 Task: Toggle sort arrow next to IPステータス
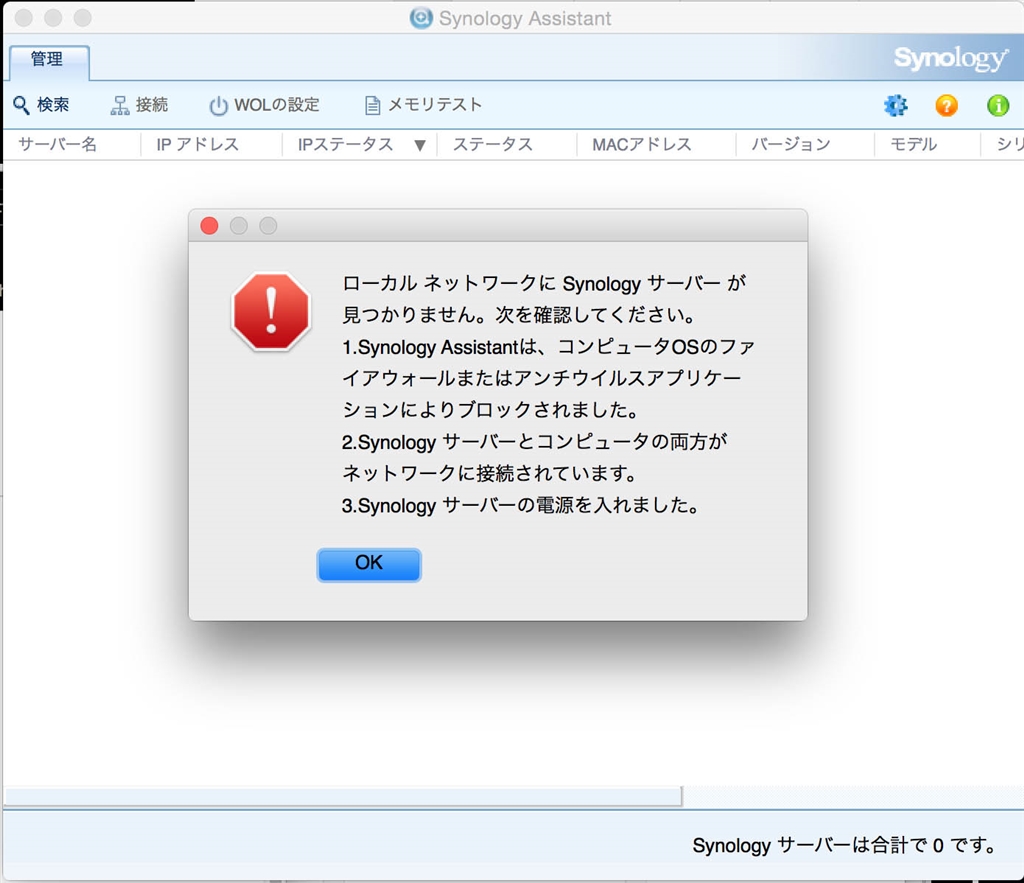pyautogui.click(x=420, y=145)
